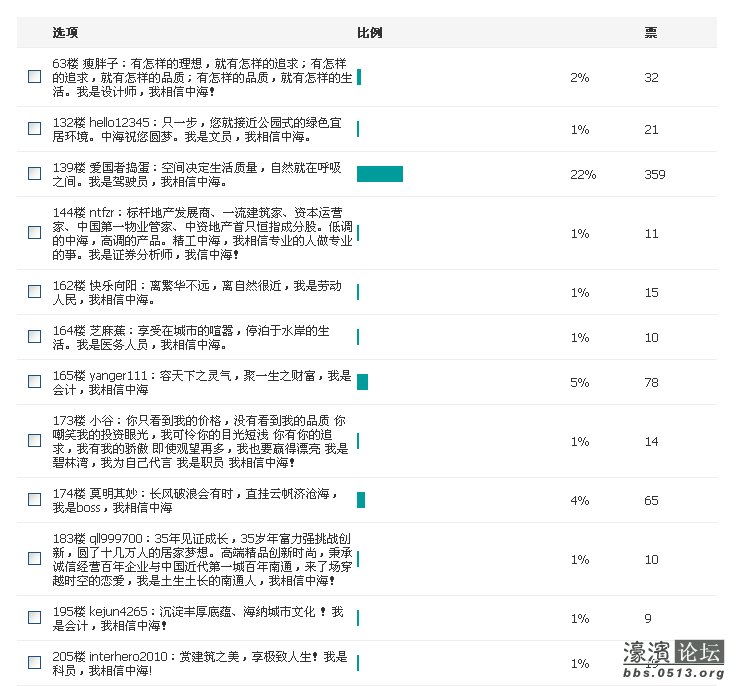This screenshot has height=686, width=736.
Task: Click the 205楼 interhero2010 option text
Action: (200, 663)
